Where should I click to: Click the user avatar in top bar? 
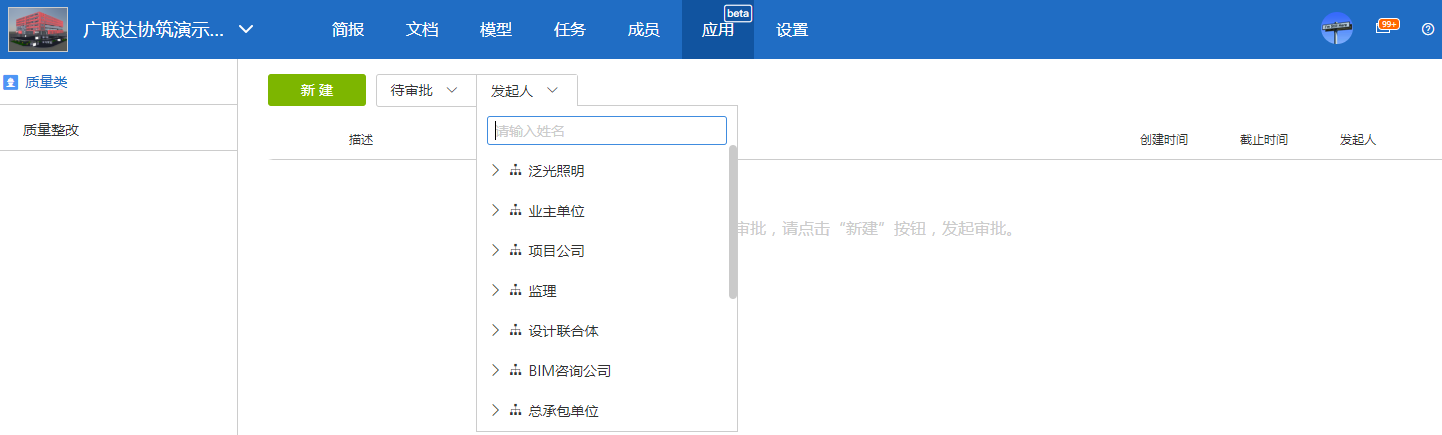1336,29
